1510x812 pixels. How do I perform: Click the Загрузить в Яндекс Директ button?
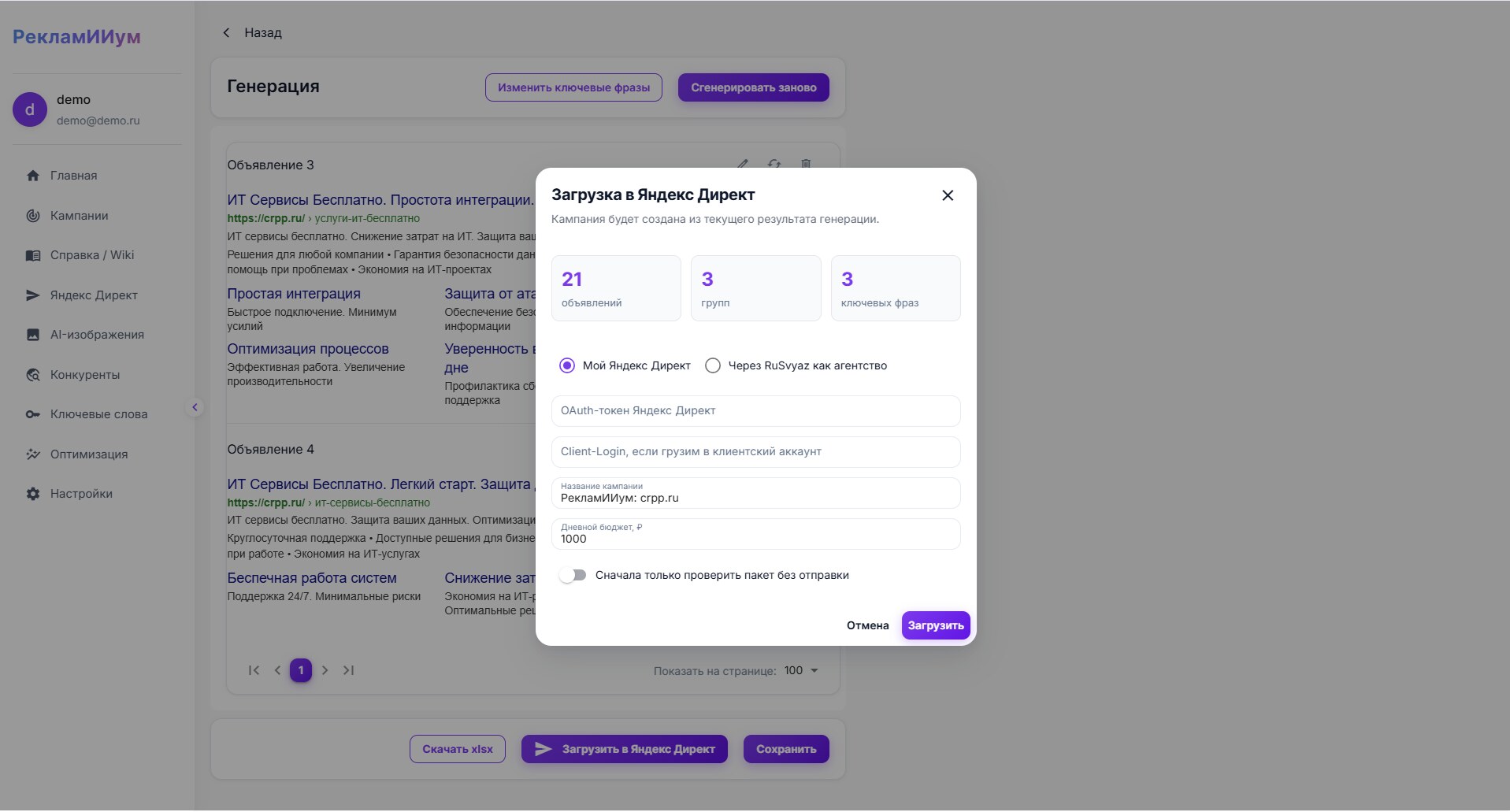625,749
